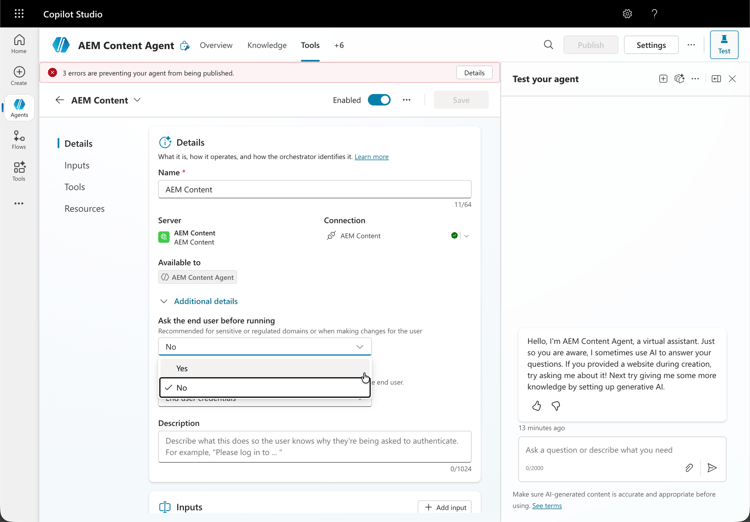Select Tools in the section nav
The width and height of the screenshot is (750, 522).
(75, 187)
